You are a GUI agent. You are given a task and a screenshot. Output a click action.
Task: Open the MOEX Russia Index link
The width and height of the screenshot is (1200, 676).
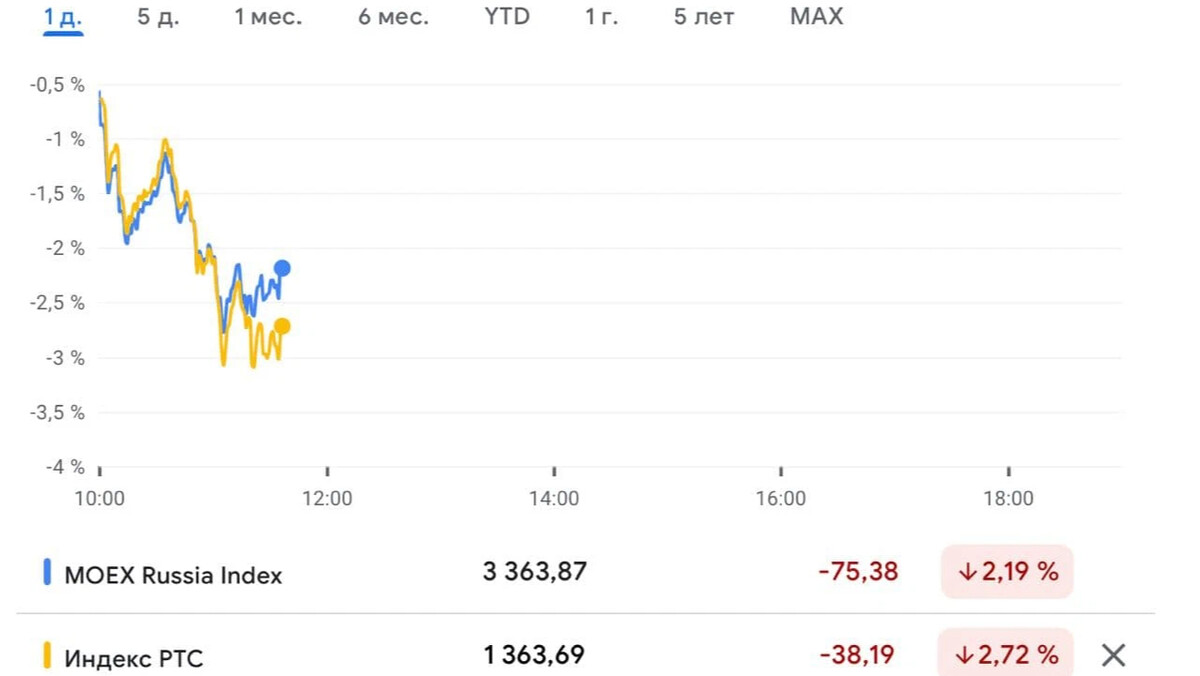[173, 575]
